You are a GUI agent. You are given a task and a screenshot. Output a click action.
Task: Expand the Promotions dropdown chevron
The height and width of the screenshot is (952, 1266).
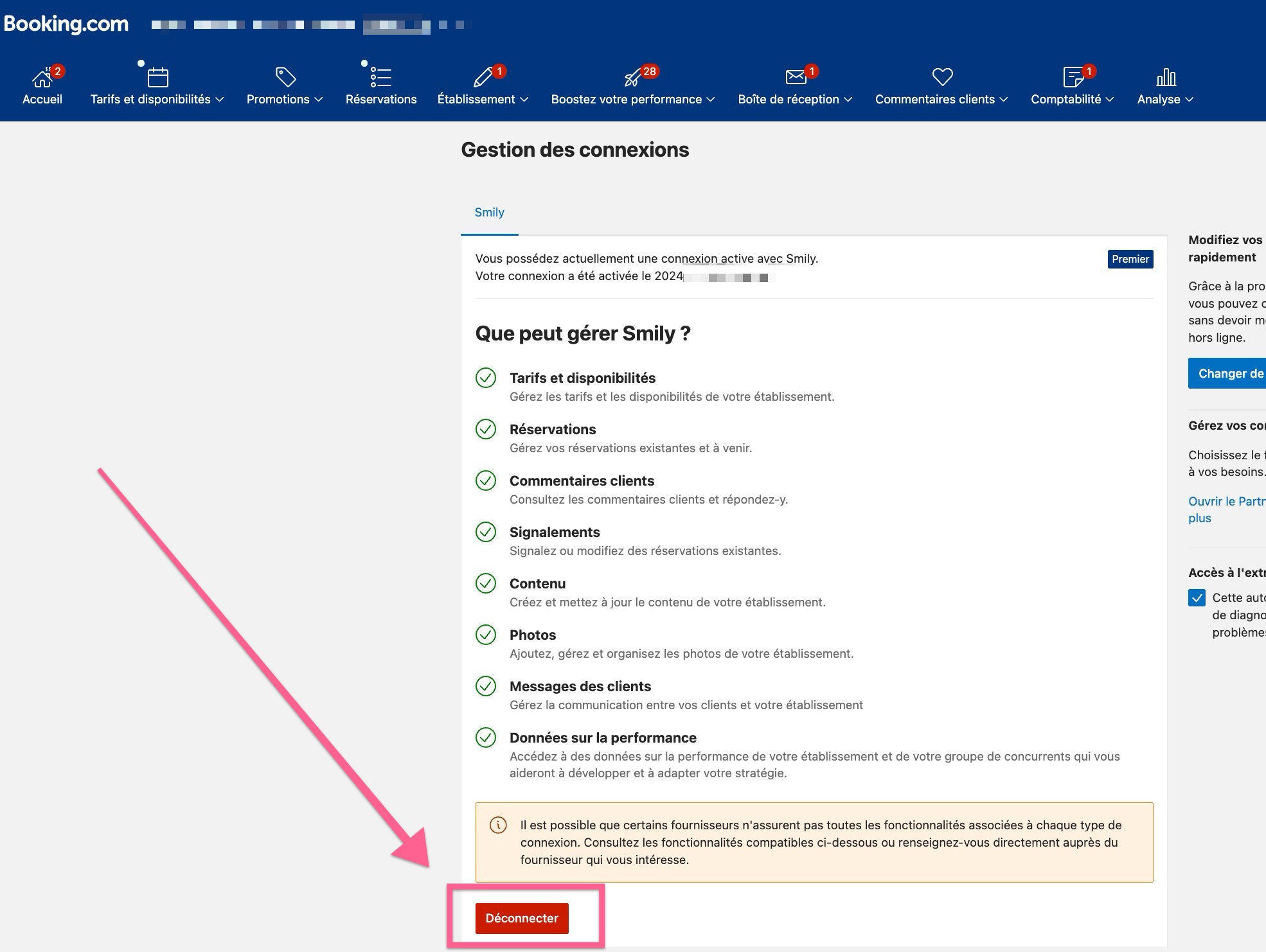tap(319, 100)
